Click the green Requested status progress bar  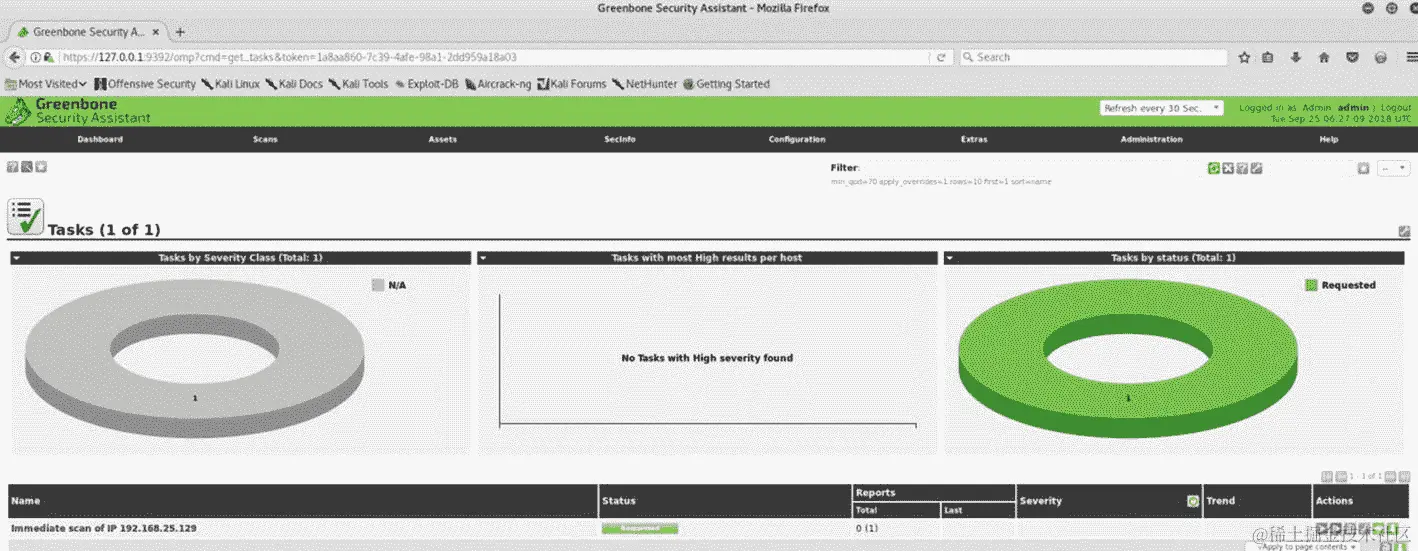coord(640,528)
